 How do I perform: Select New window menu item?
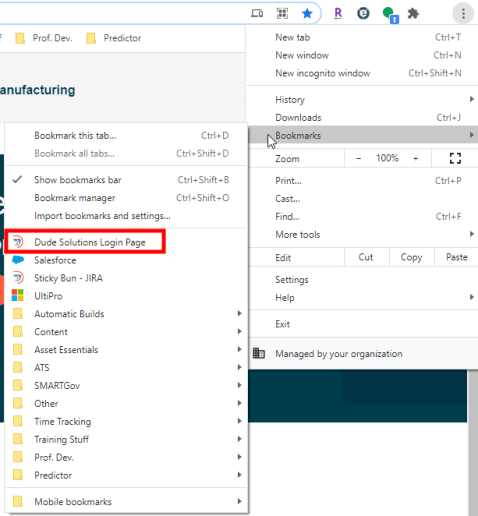363,55
